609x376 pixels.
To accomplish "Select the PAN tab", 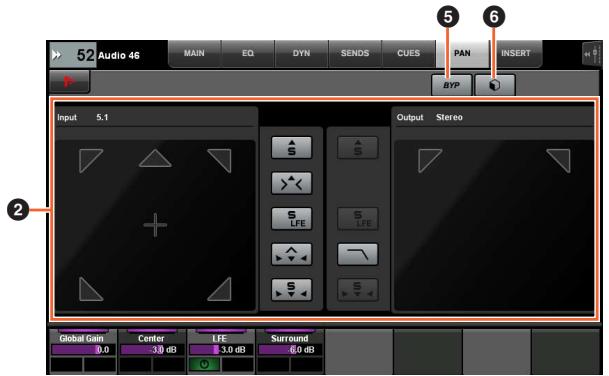I will 462,53.
